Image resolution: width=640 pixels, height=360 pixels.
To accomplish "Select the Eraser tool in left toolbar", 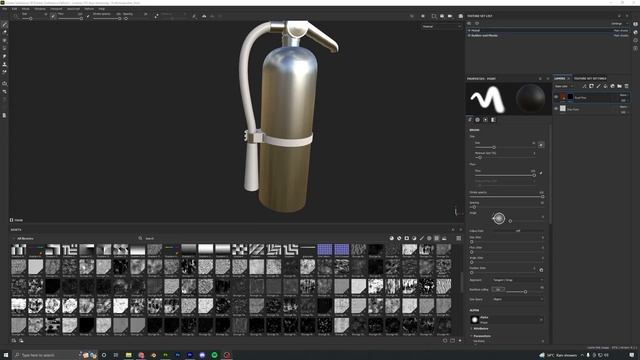I will pos(4,32).
